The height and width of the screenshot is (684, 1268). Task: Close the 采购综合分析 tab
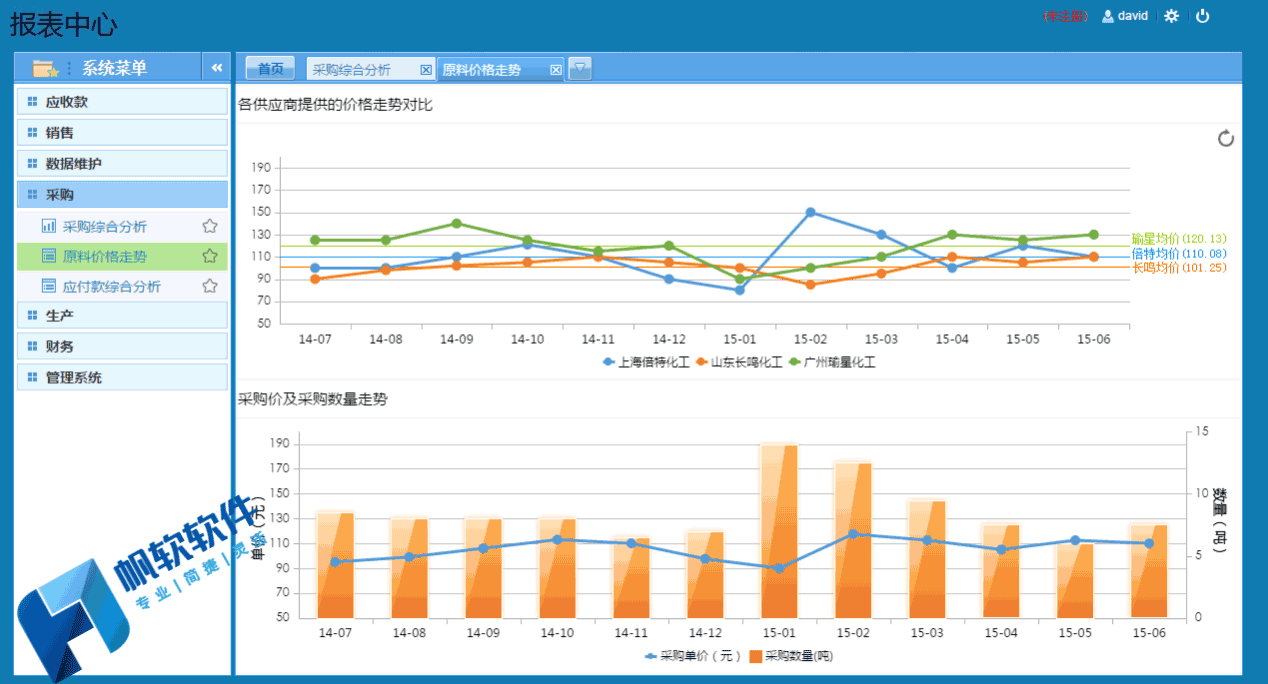point(426,70)
